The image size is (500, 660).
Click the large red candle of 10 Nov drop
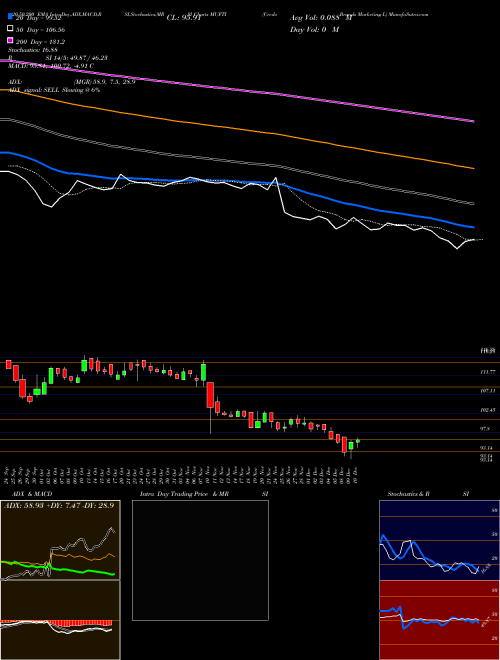point(210,395)
